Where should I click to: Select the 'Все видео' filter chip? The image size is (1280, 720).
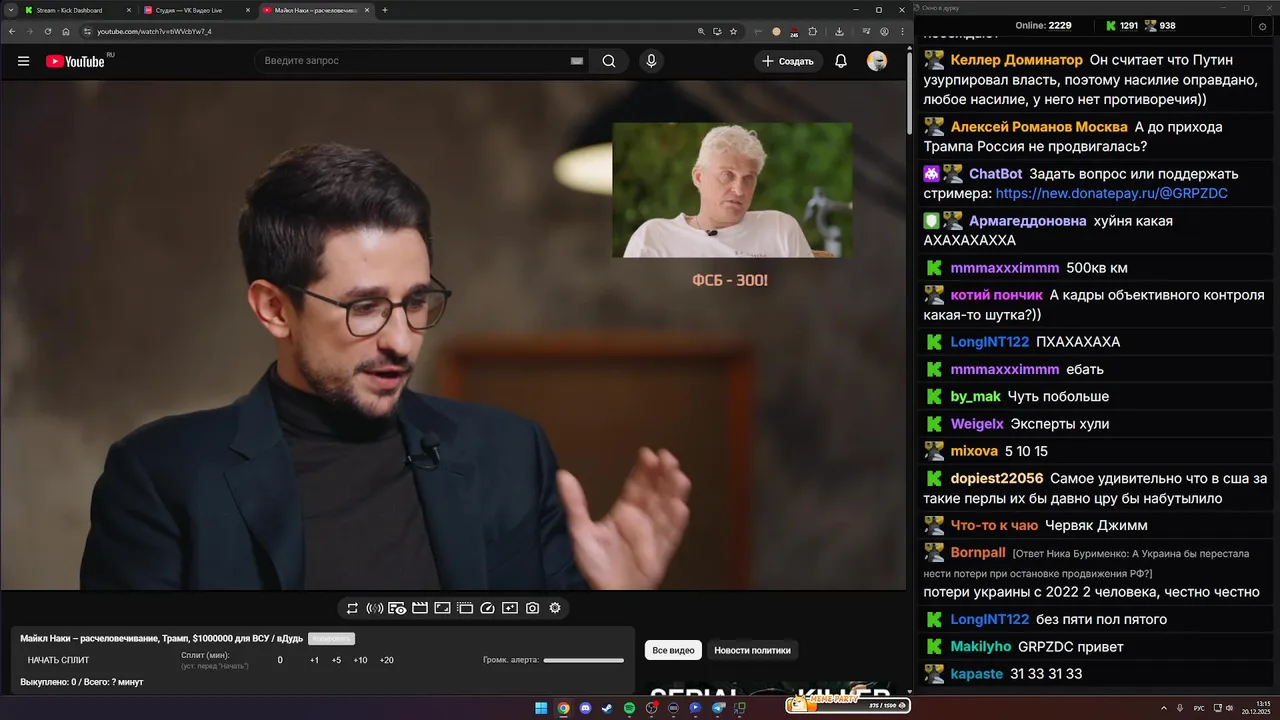tap(673, 650)
